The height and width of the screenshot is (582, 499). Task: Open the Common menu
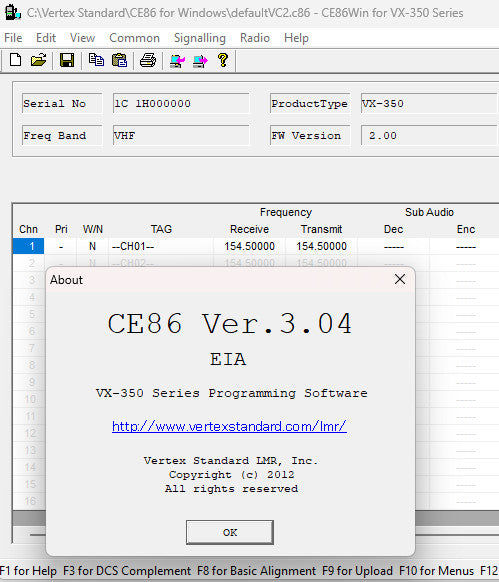[134, 38]
